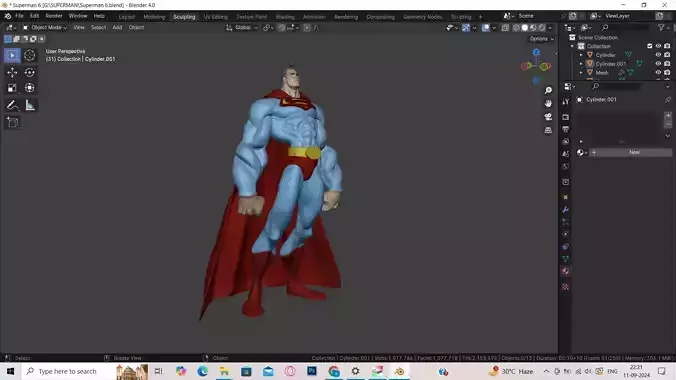Viewport: 676px width, 380px height.
Task: Open the overlays options dropdown arrow
Action: pos(494,28)
